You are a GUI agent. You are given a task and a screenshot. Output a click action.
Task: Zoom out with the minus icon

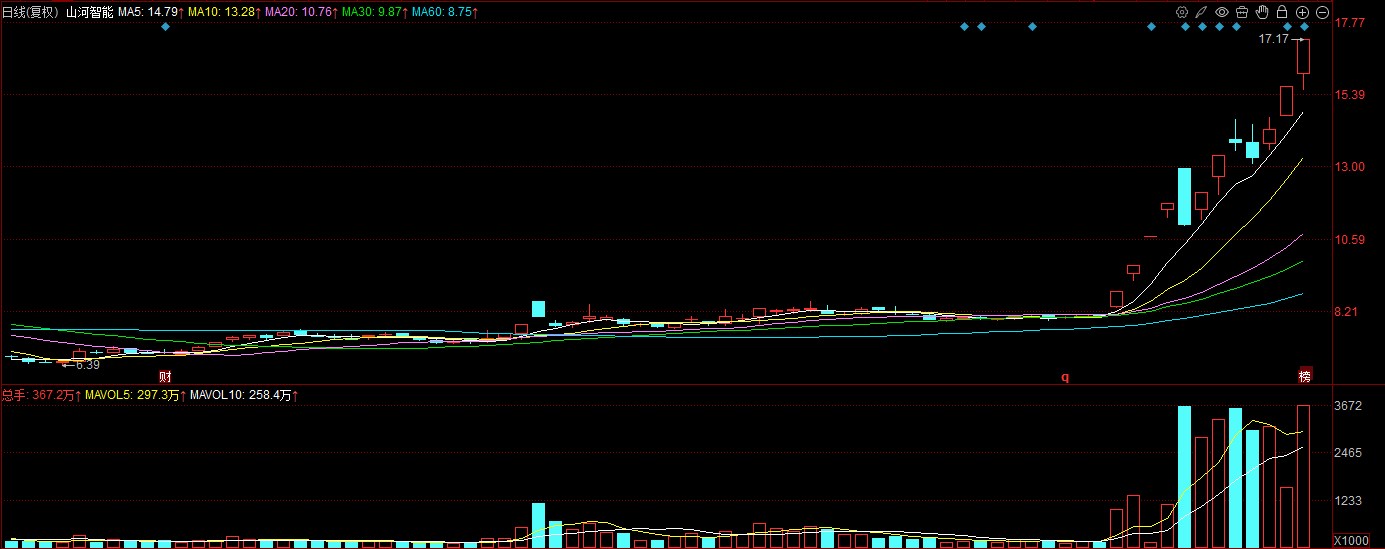coord(1322,12)
